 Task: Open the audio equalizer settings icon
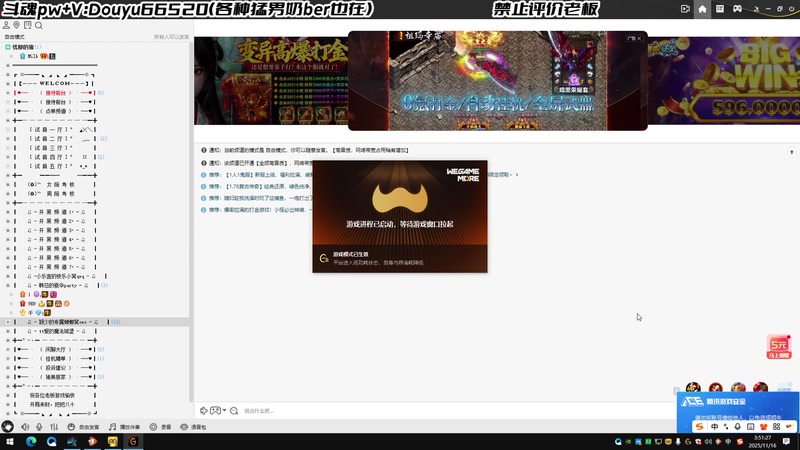click(x=54, y=427)
